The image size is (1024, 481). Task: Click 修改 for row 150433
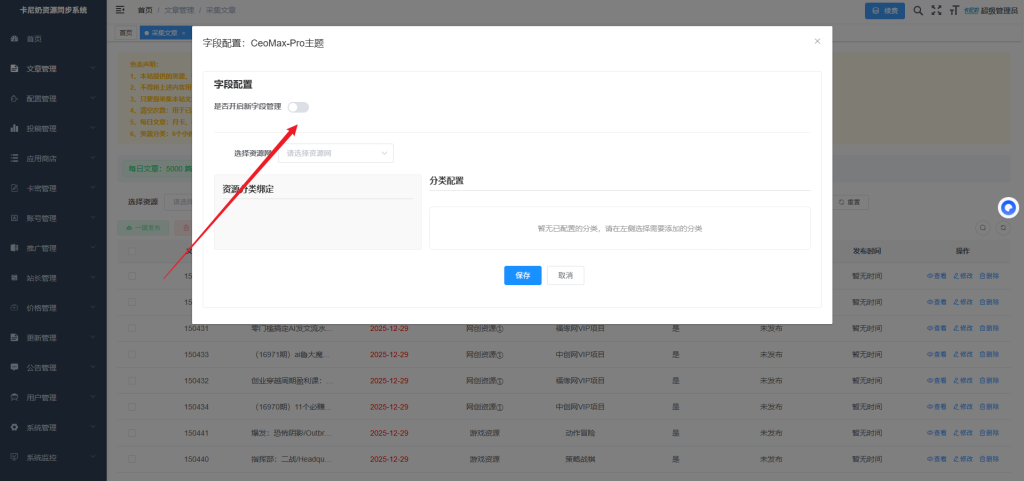tap(963, 354)
